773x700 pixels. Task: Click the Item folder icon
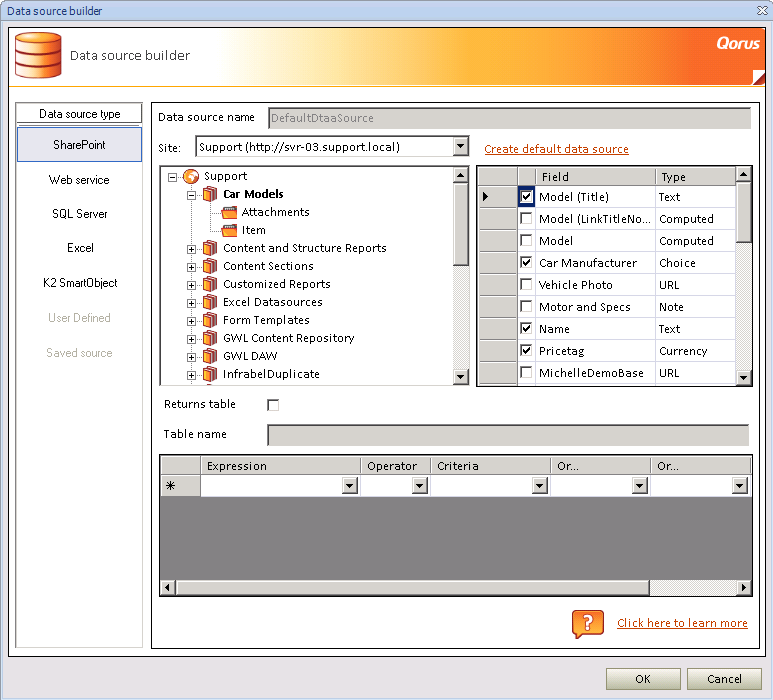pyautogui.click(x=229, y=230)
